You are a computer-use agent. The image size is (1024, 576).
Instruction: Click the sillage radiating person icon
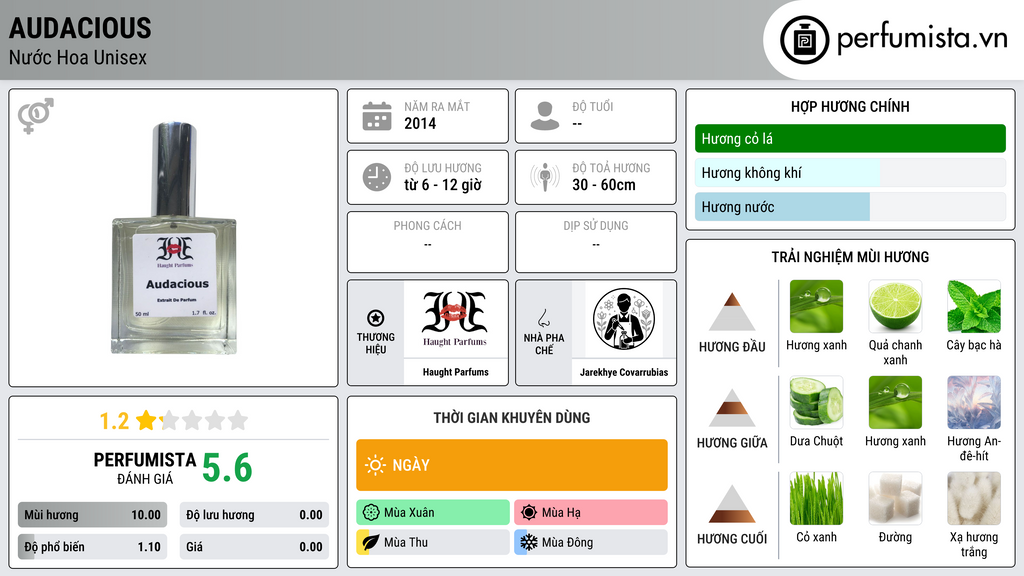pos(545,177)
